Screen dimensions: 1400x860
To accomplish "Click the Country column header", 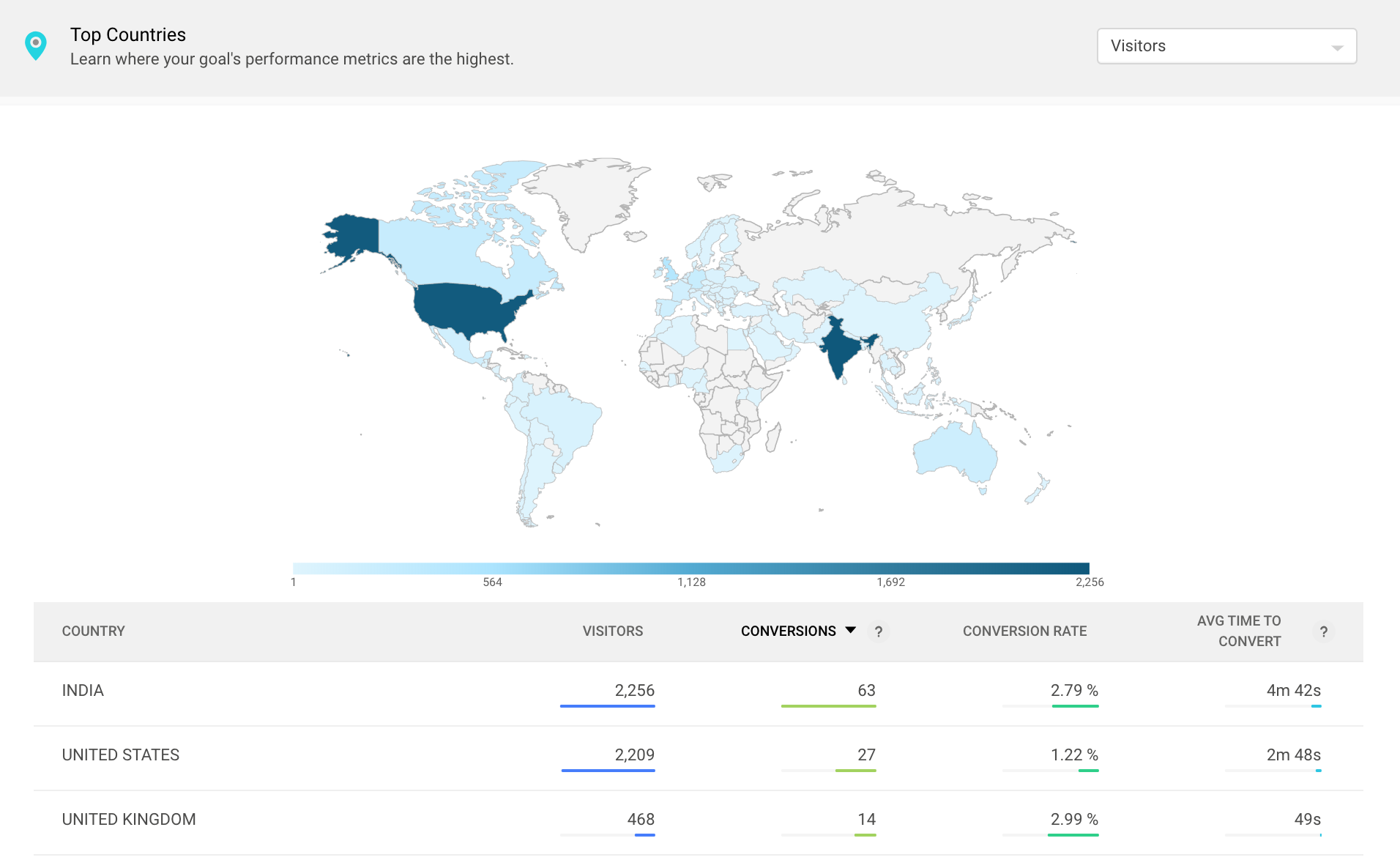I will coord(93,631).
